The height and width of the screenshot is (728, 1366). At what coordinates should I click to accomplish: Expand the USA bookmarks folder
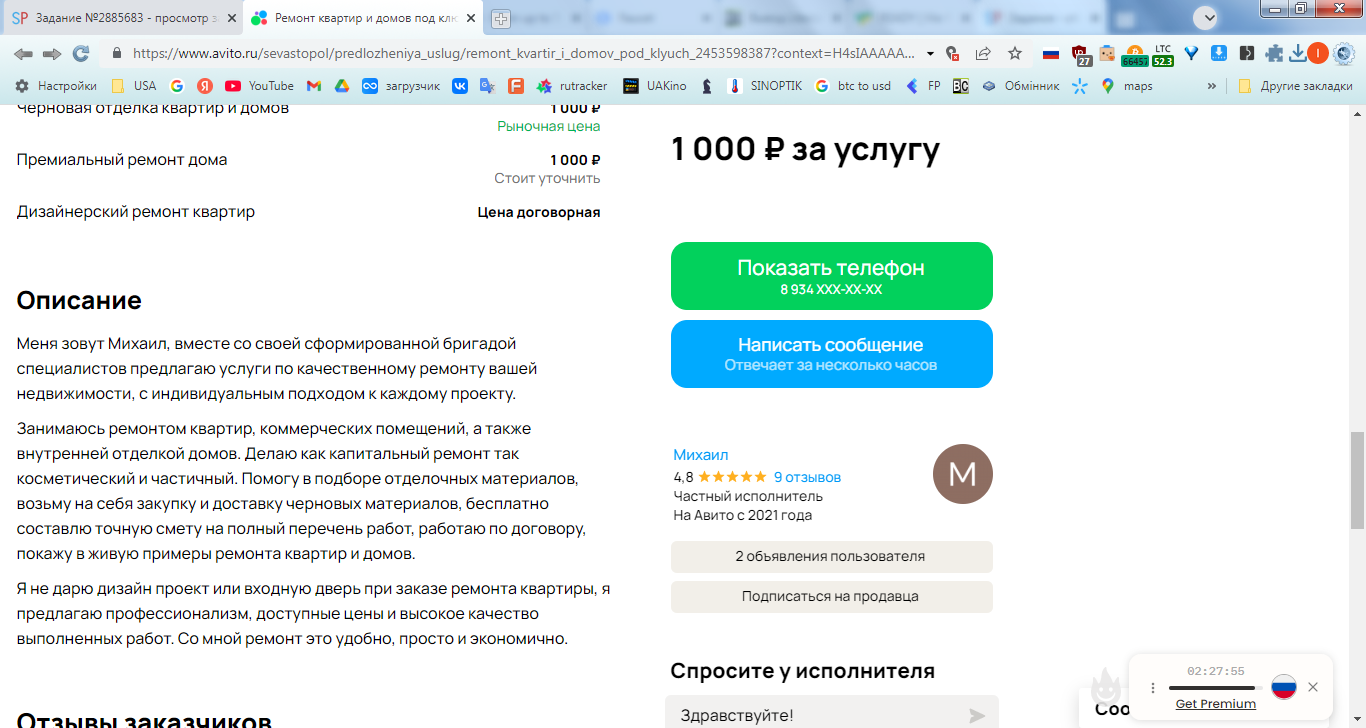pyautogui.click(x=133, y=86)
